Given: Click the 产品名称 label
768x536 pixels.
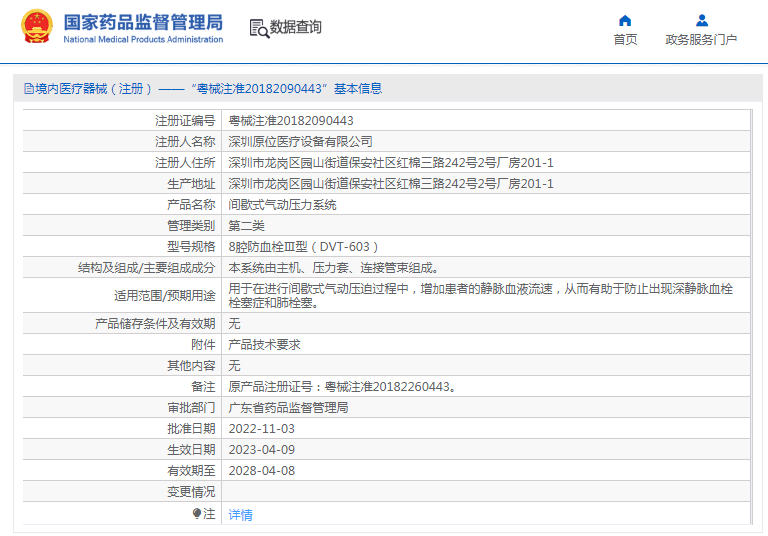Looking at the screenshot, I should tap(191, 205).
